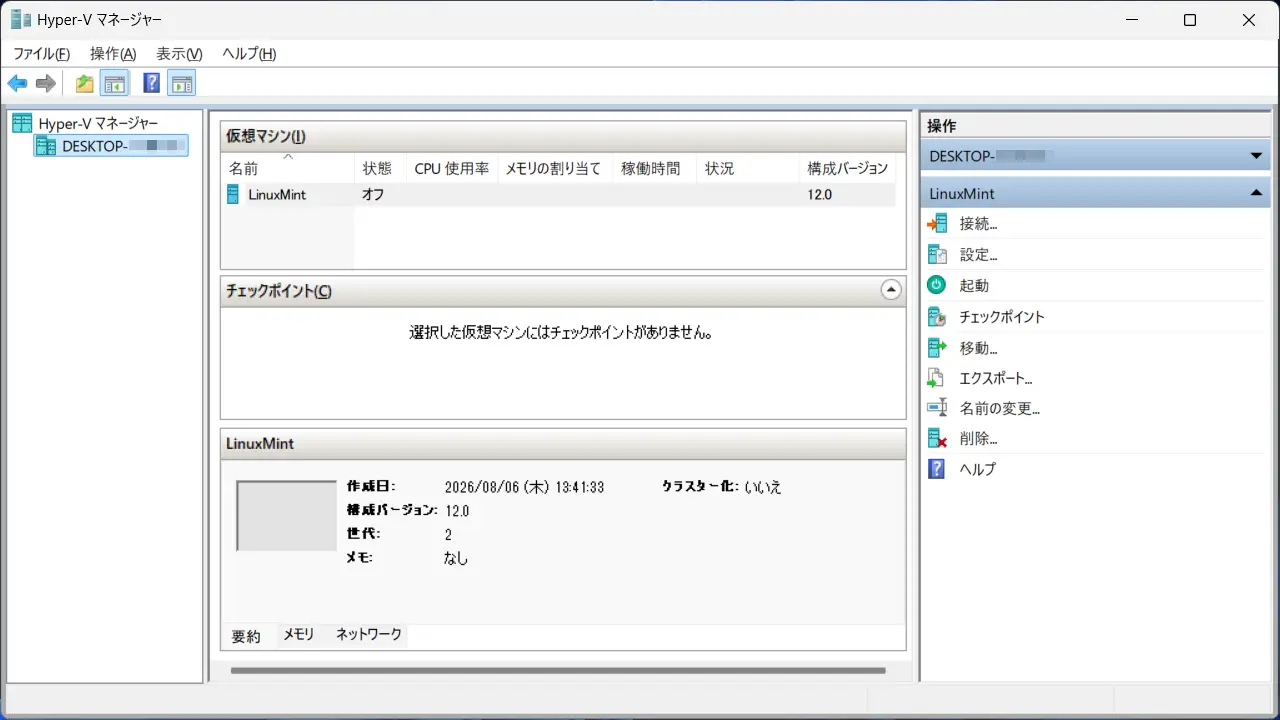Click the no-checkpoints message text
Viewport: 1280px width, 720px height.
tap(561, 332)
